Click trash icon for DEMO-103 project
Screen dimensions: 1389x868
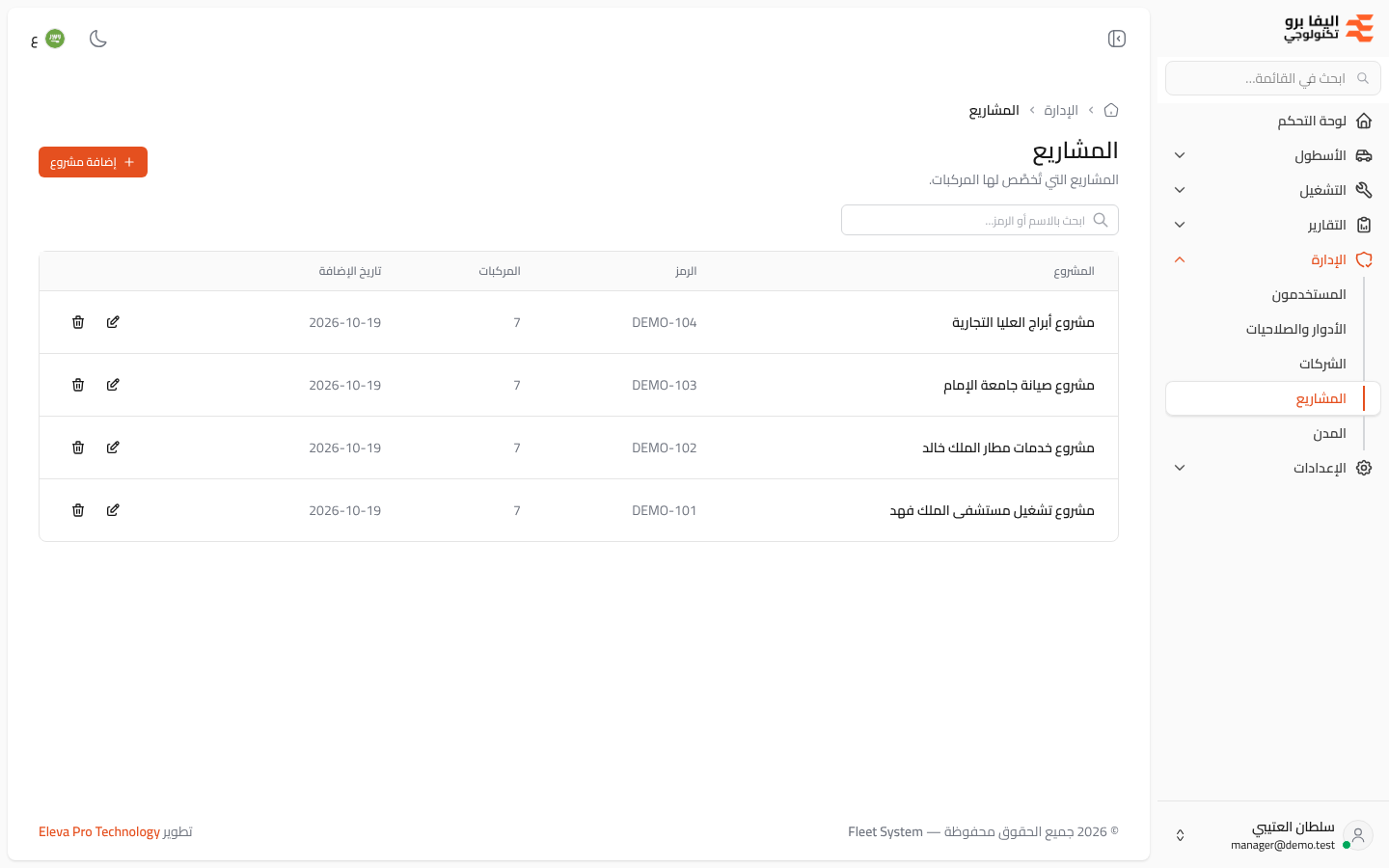pos(78,385)
